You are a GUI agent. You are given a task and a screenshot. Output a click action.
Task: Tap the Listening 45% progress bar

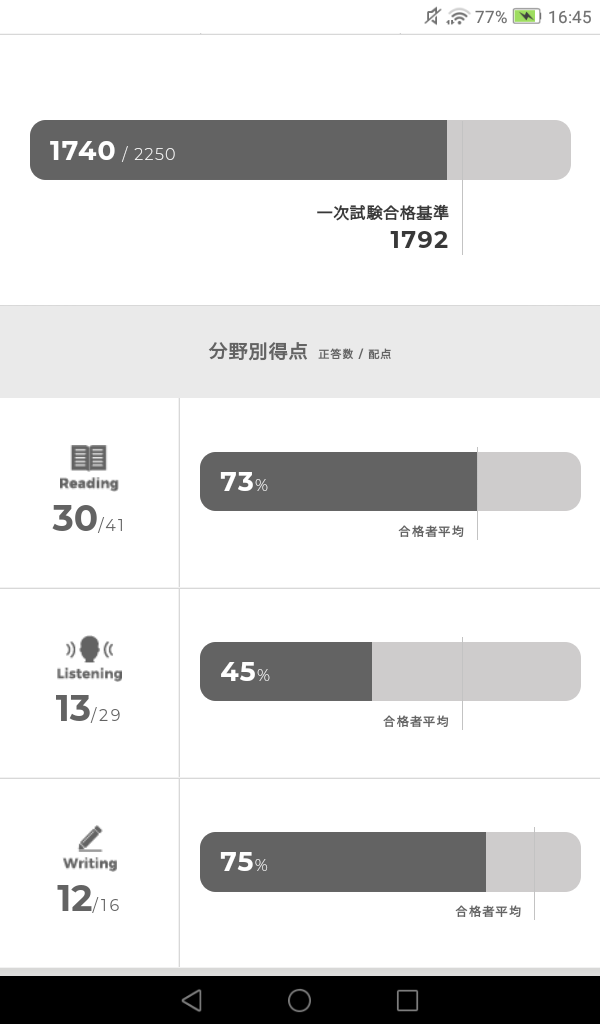point(390,672)
